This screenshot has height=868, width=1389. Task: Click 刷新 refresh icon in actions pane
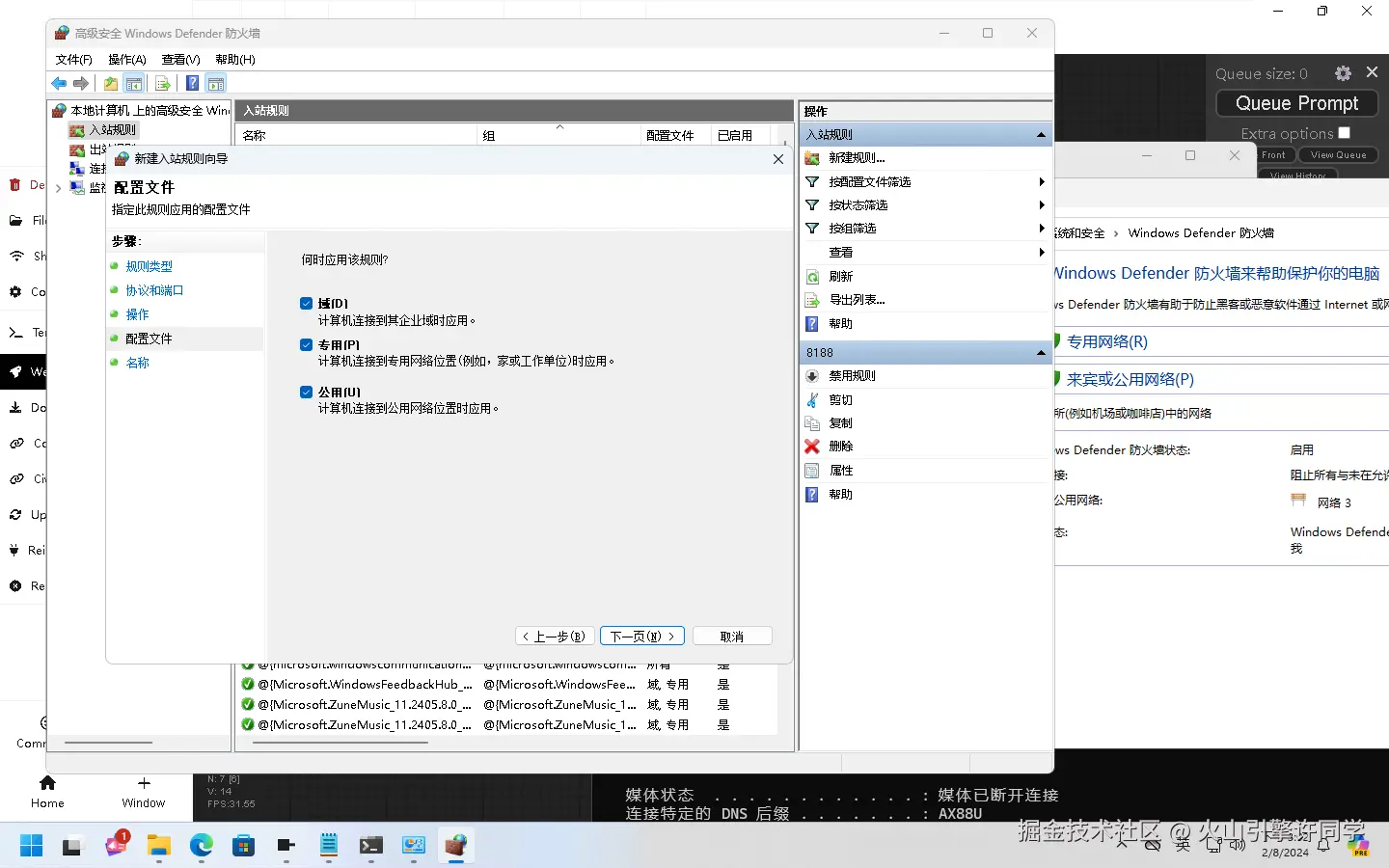click(812, 277)
